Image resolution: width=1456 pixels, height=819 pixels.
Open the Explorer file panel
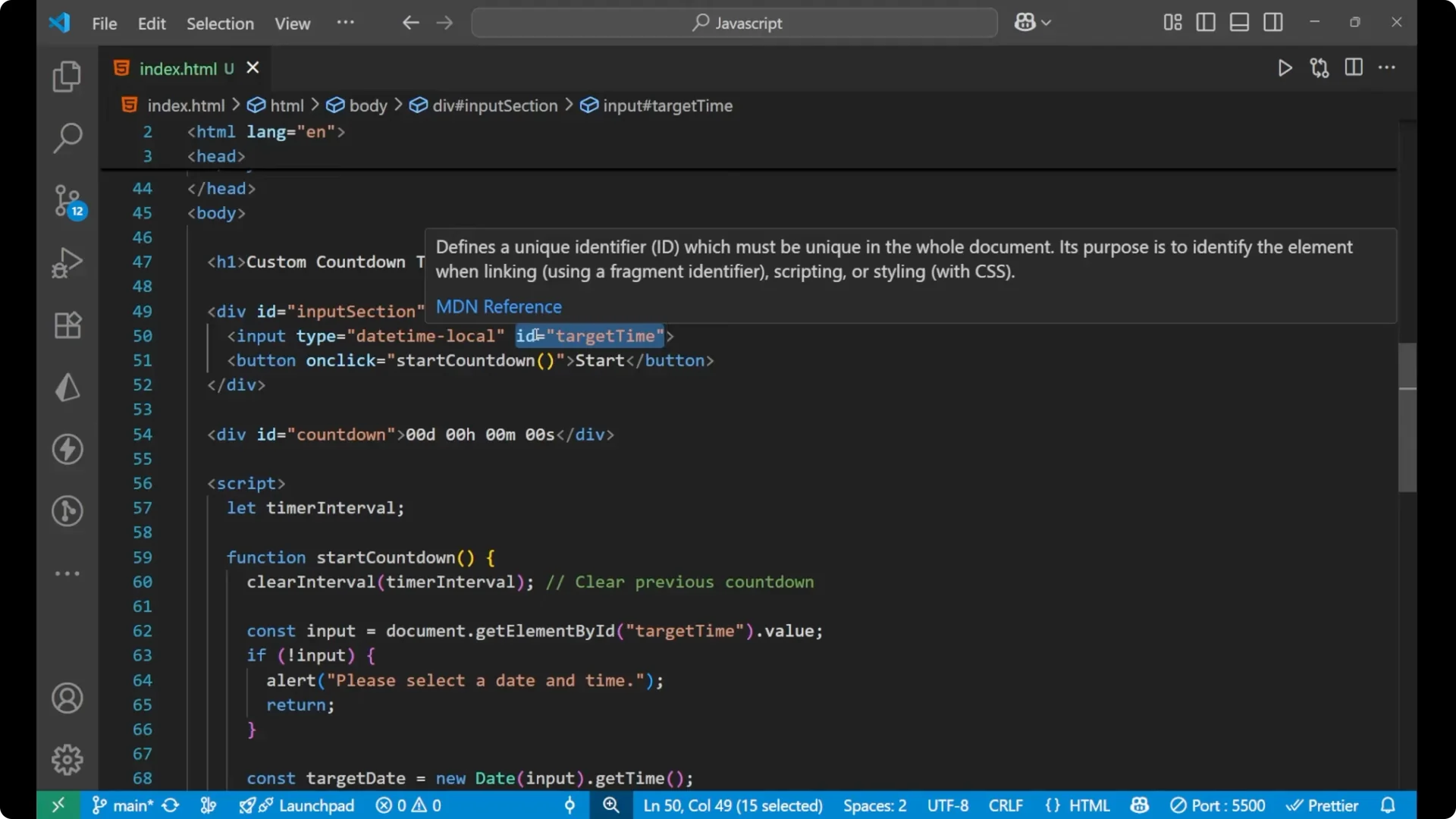[67, 76]
